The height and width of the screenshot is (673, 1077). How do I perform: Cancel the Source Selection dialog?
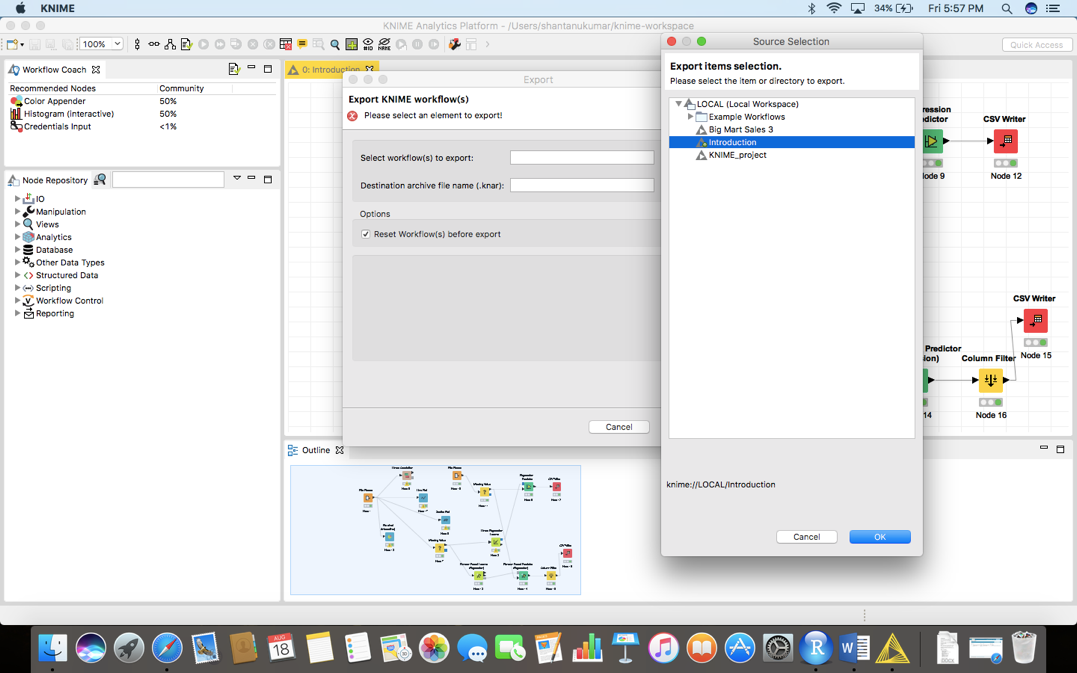click(x=806, y=537)
